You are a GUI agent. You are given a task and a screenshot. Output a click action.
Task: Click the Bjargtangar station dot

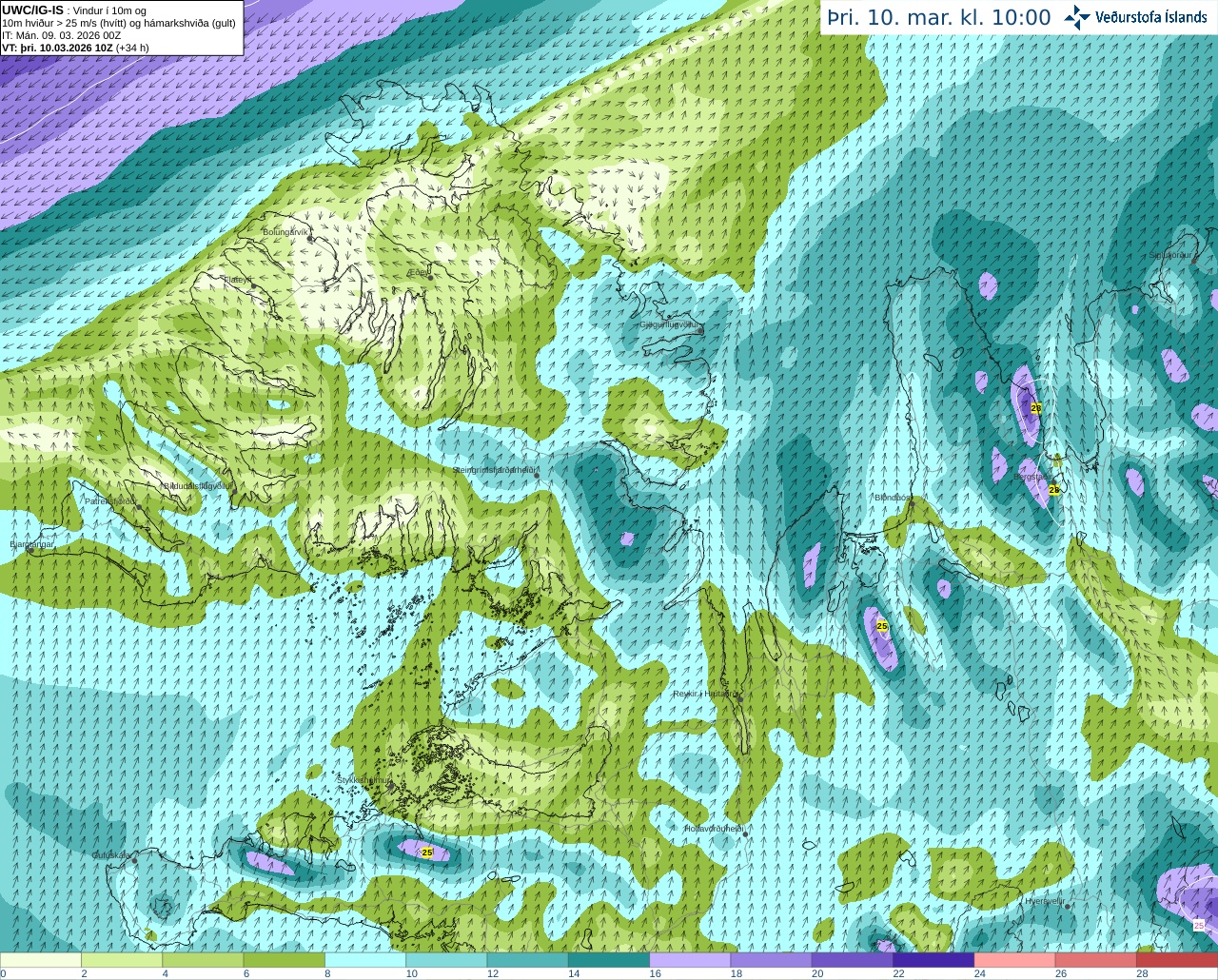click(x=31, y=550)
